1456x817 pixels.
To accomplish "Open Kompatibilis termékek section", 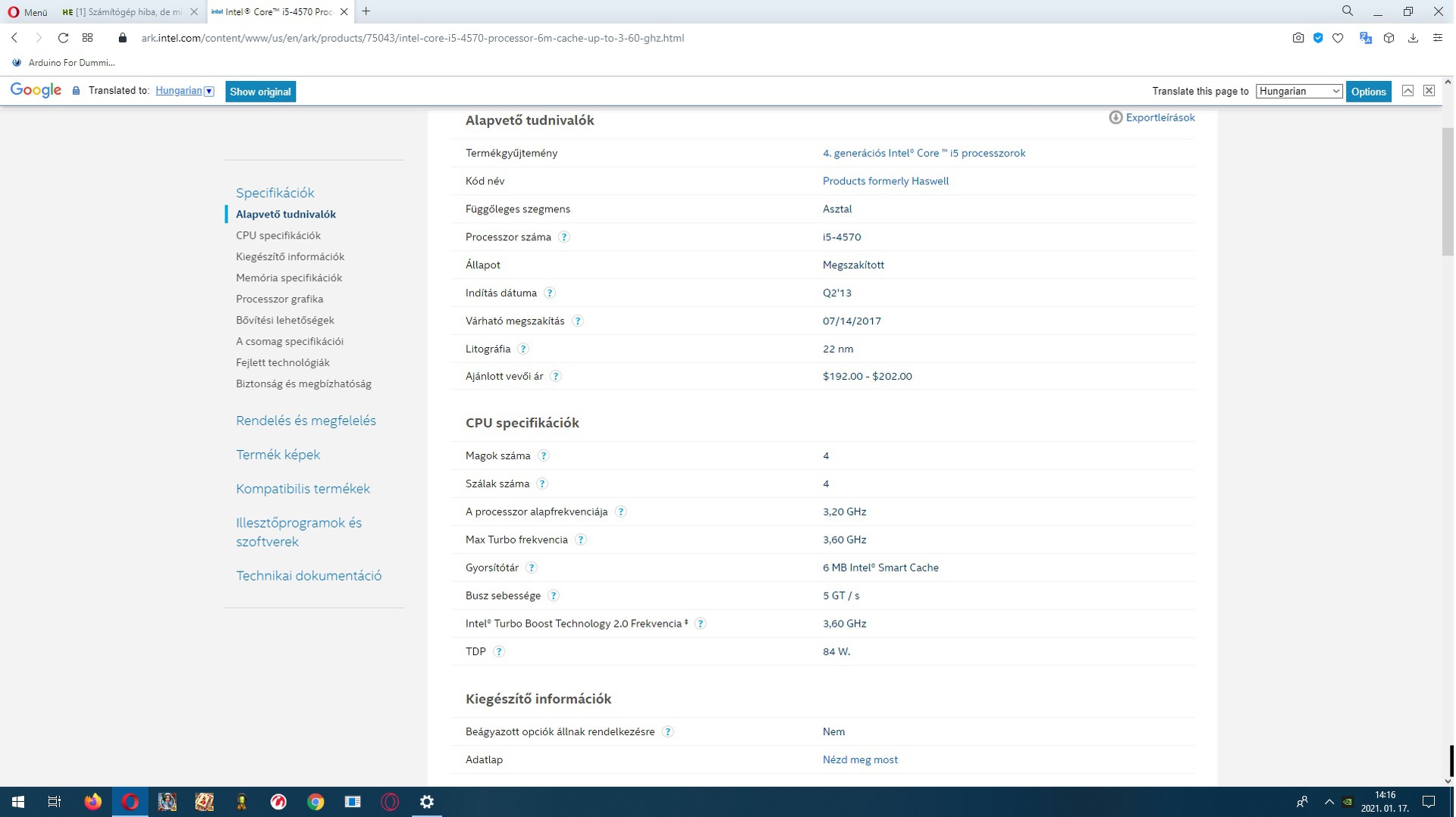I will [x=303, y=489].
